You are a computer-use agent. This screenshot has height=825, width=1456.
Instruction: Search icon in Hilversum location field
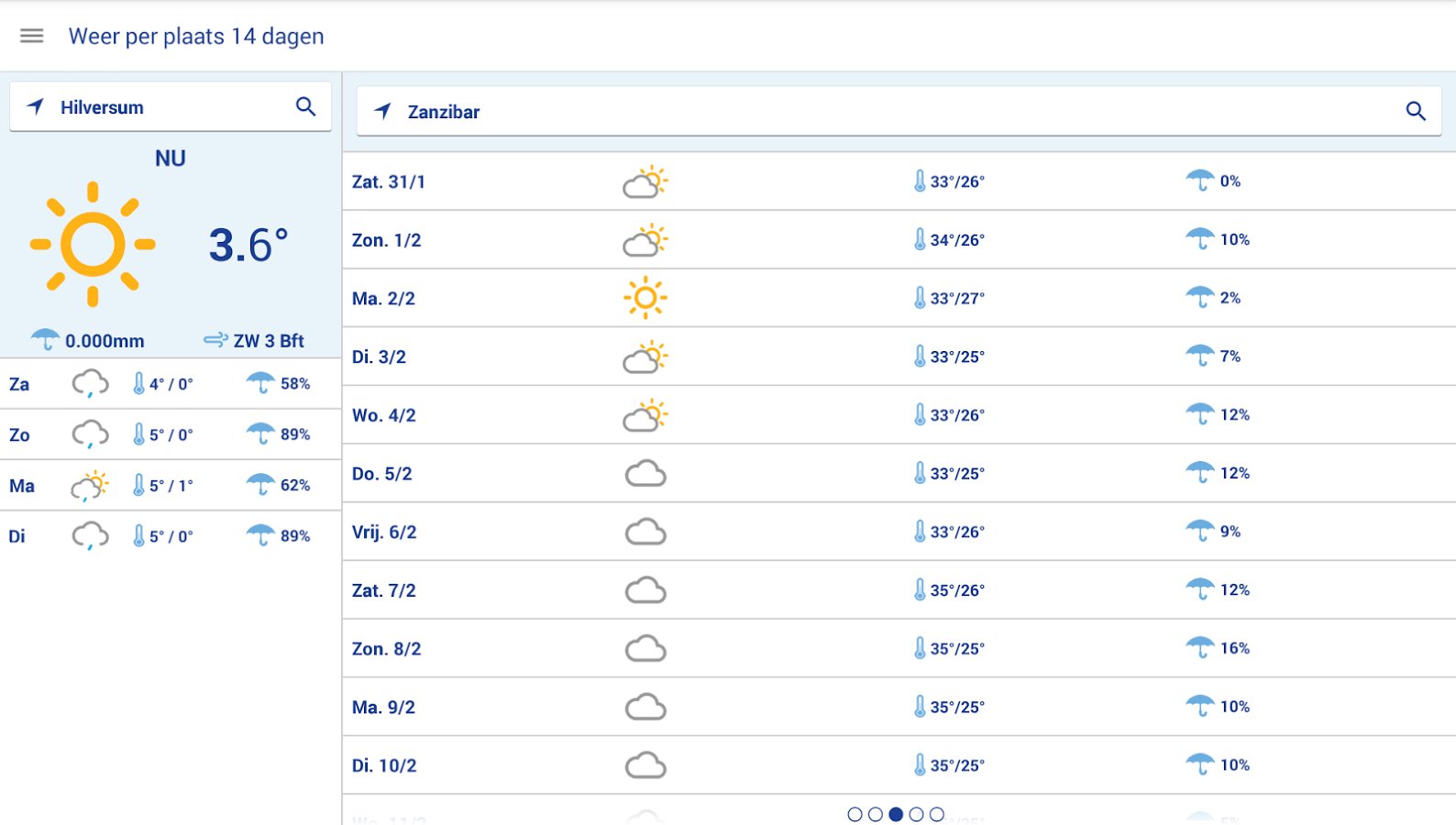(306, 106)
